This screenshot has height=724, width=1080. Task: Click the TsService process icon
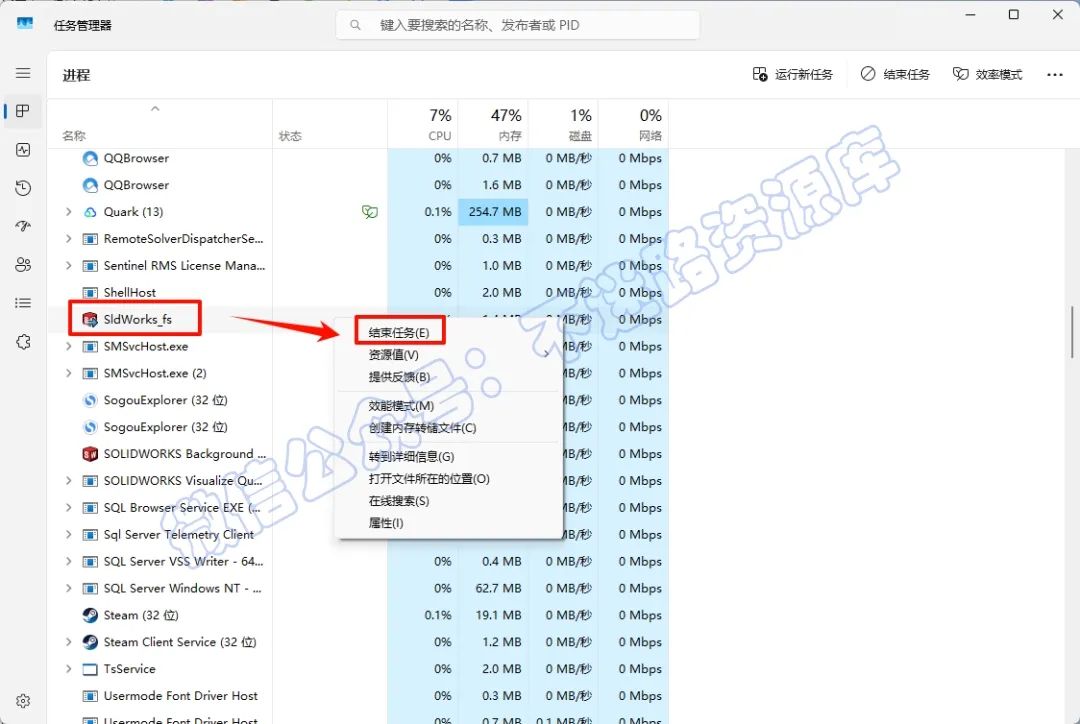pos(90,669)
